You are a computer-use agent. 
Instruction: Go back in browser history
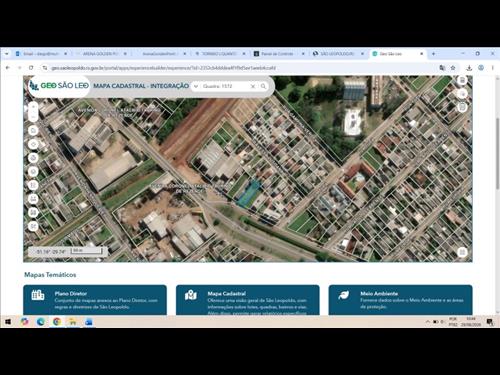click(x=8, y=68)
